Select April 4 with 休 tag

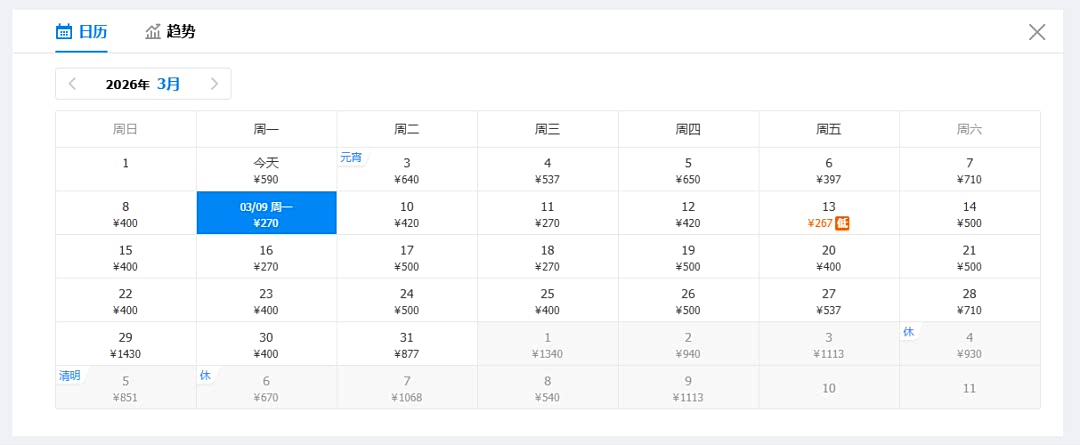pyautogui.click(x=969, y=344)
